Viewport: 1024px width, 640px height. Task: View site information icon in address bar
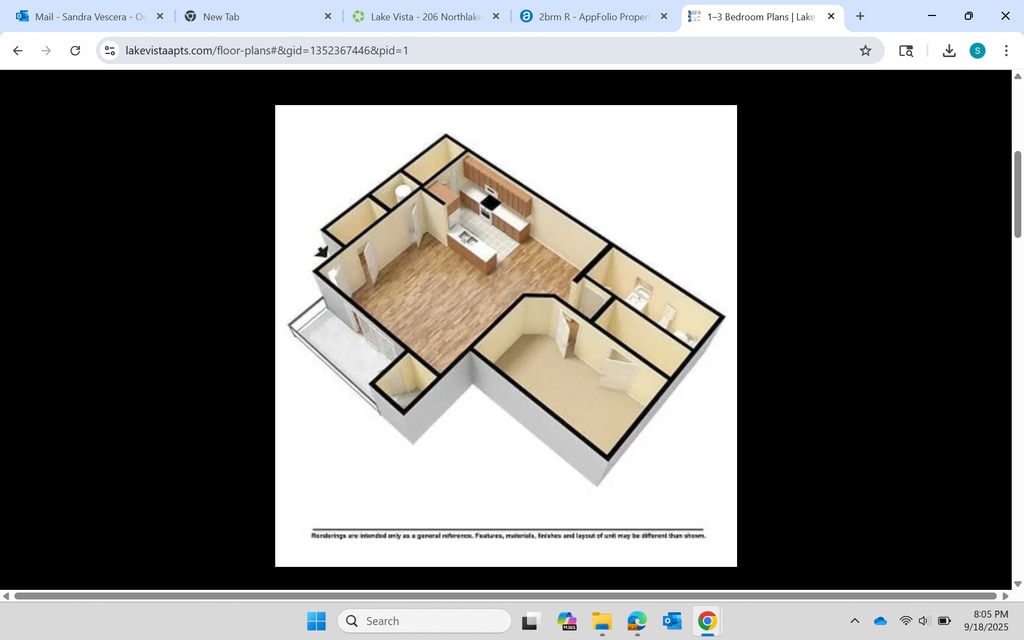coord(111,51)
